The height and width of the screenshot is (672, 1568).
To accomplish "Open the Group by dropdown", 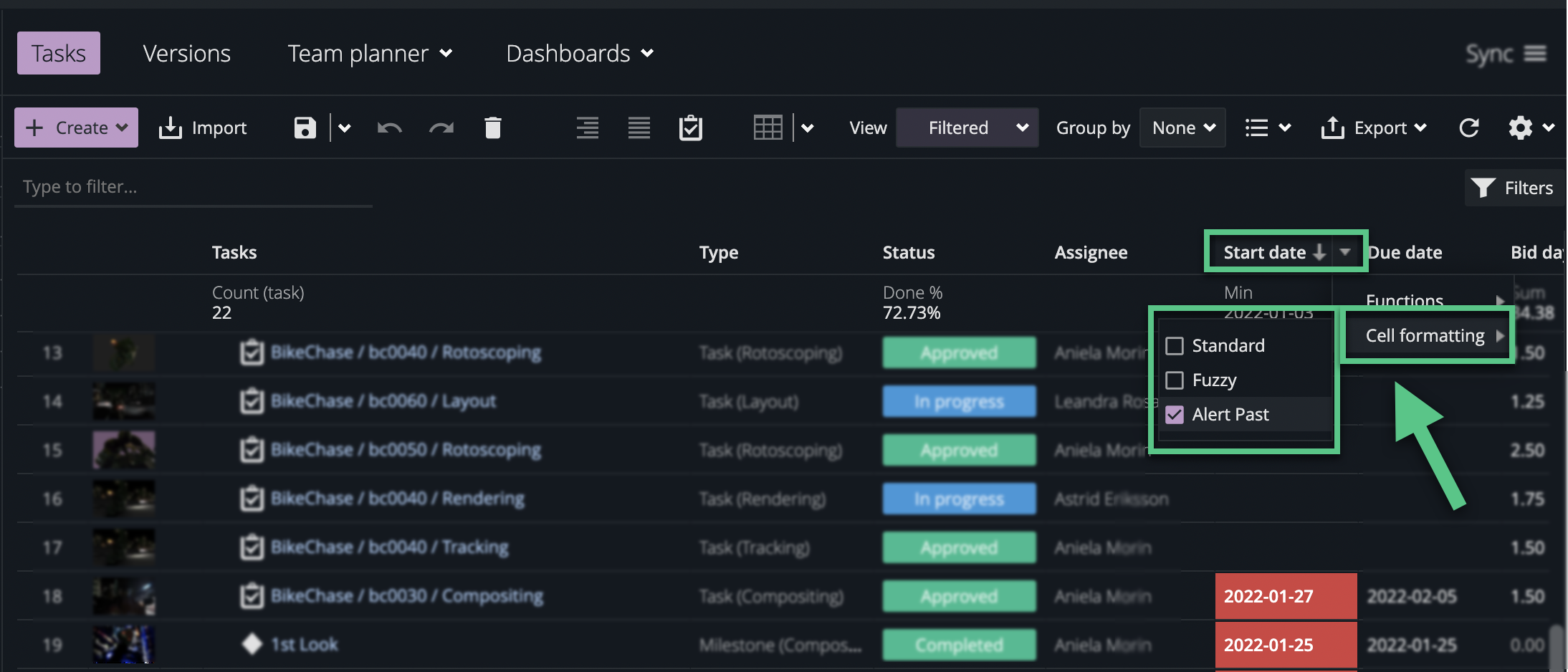I will tap(1181, 128).
